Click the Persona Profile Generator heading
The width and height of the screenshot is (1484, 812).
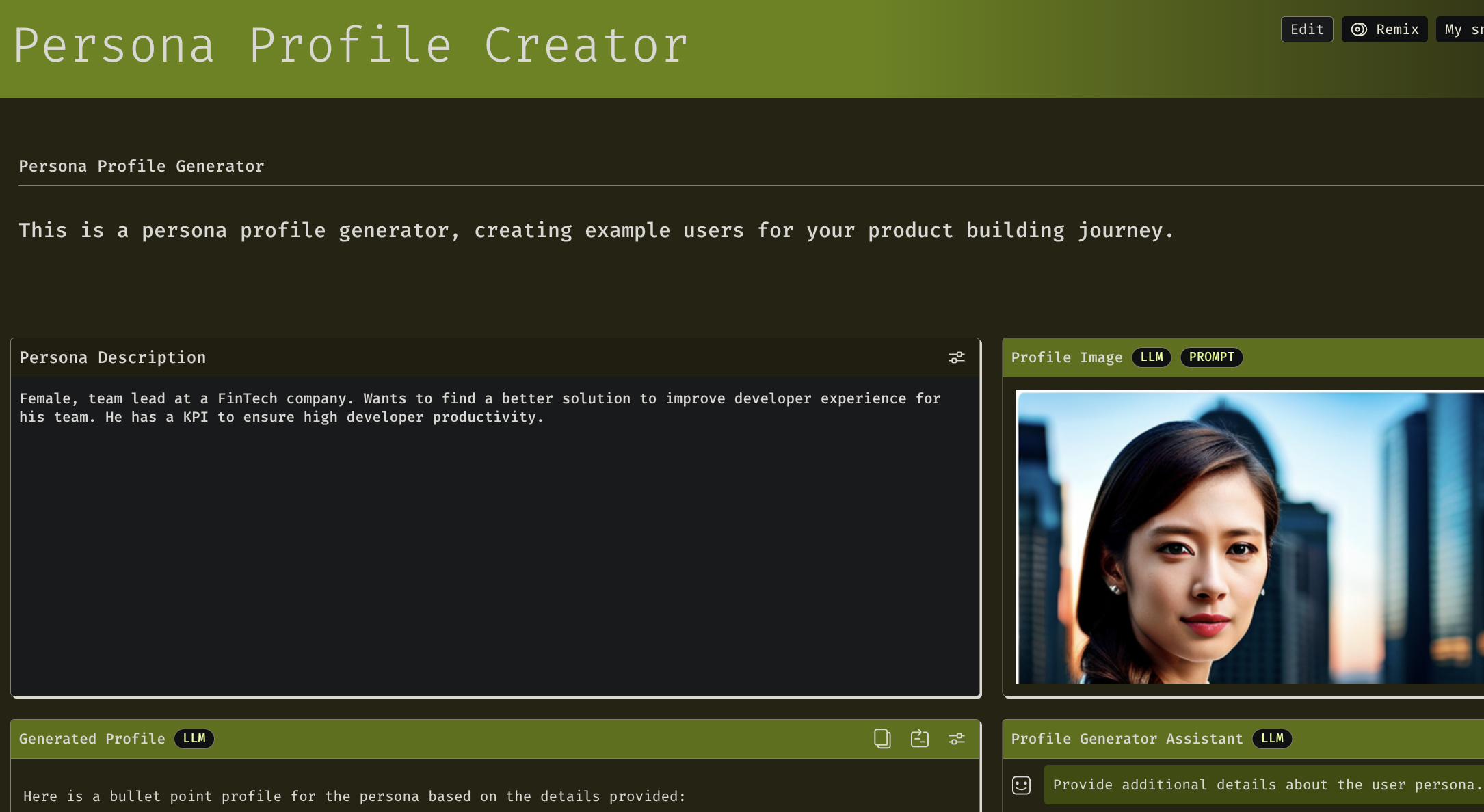click(x=142, y=166)
